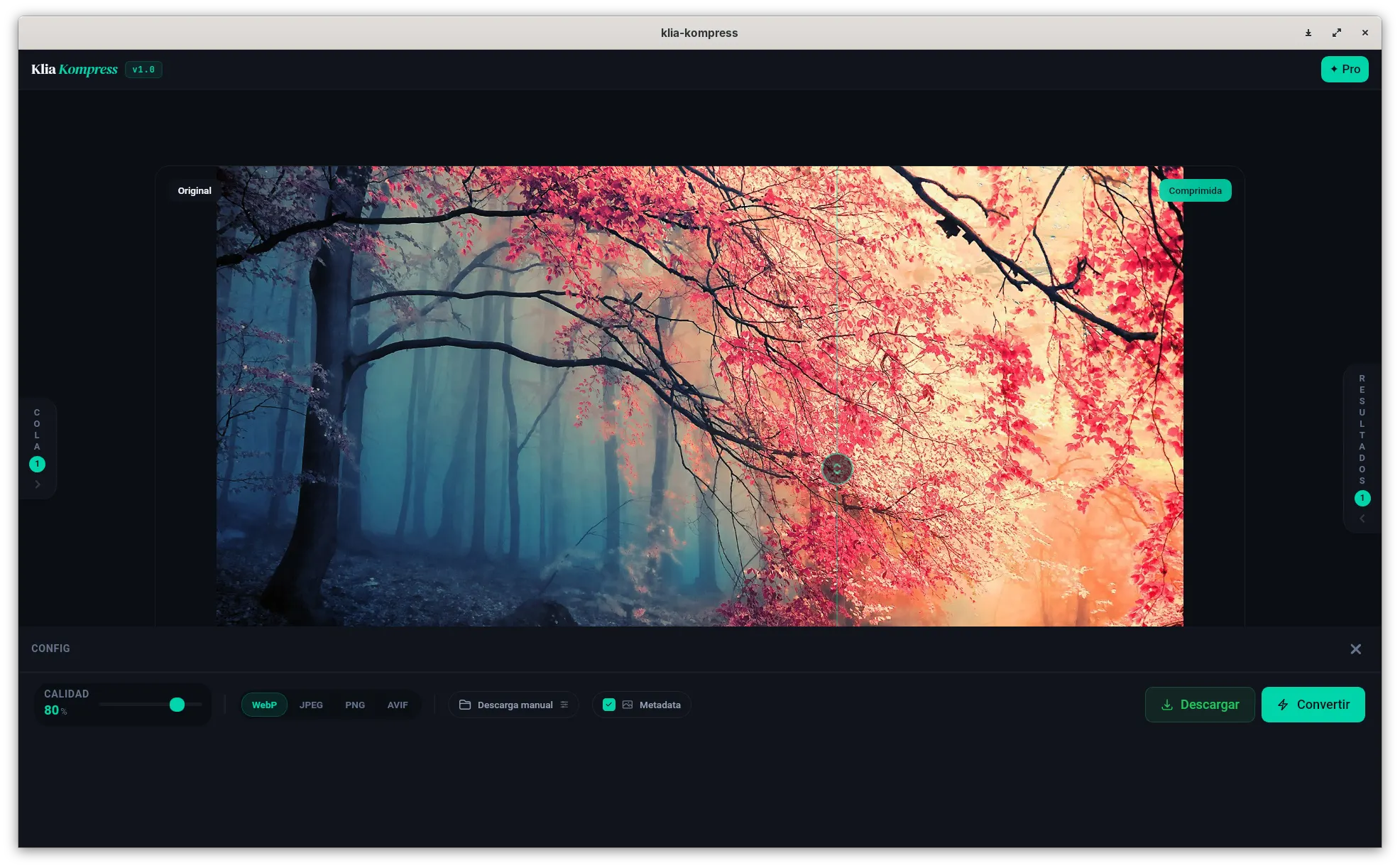
Task: Click the Convertir button
Action: tap(1313, 704)
